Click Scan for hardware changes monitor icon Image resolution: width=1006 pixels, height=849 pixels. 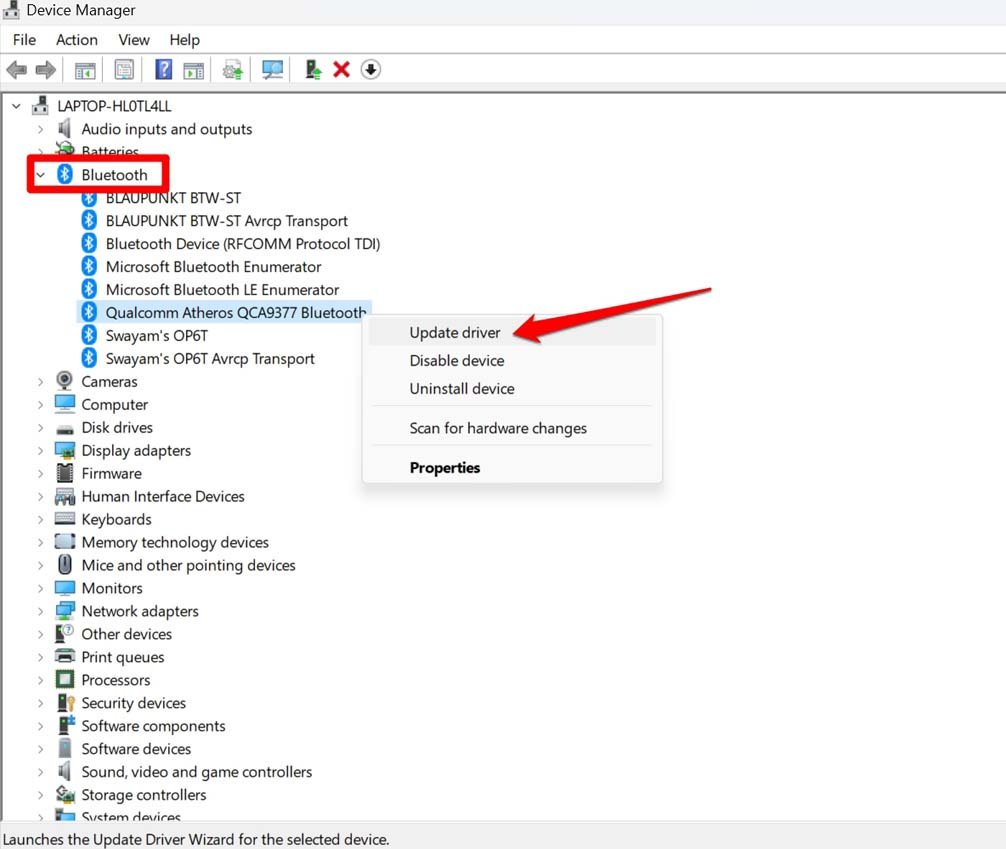272,69
